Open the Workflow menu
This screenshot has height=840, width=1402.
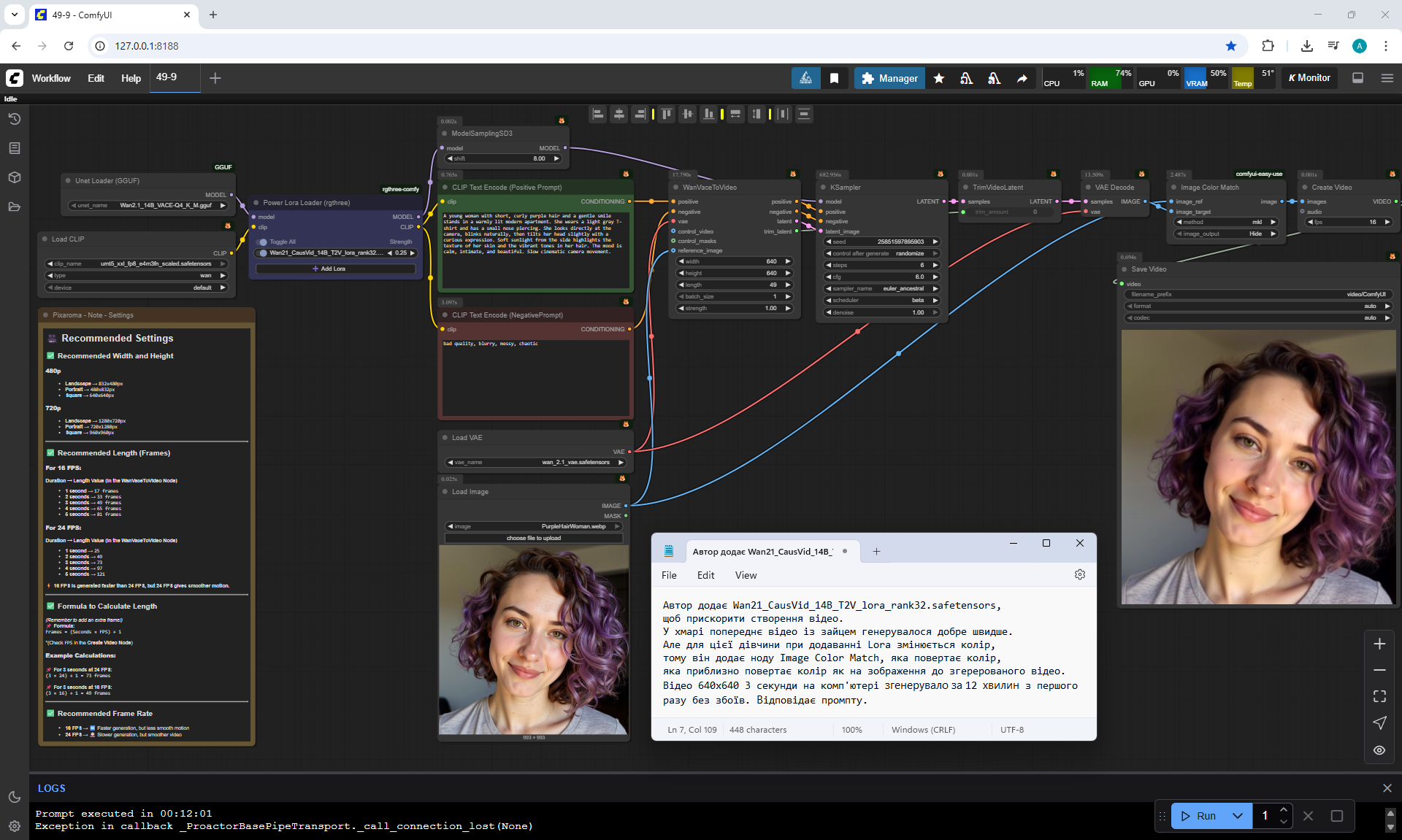coord(51,78)
